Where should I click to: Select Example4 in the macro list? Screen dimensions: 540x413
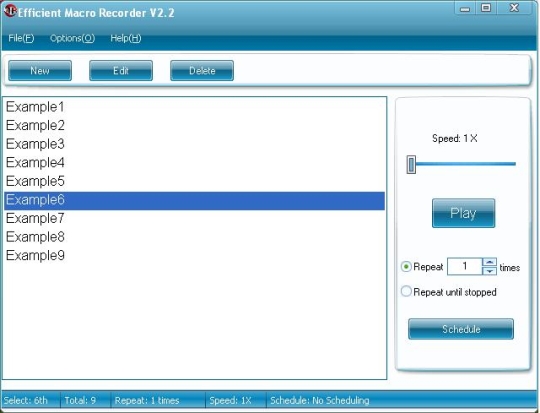click(194, 163)
